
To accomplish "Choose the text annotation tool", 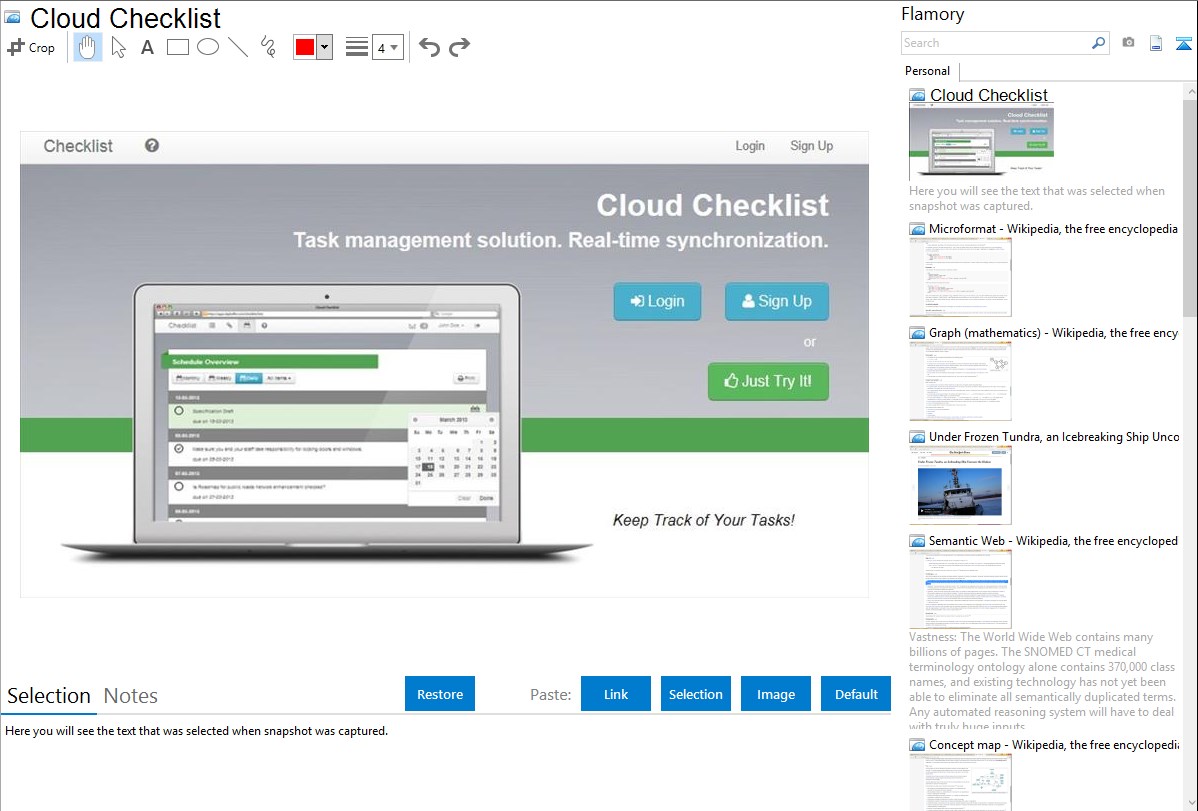I will coord(147,47).
